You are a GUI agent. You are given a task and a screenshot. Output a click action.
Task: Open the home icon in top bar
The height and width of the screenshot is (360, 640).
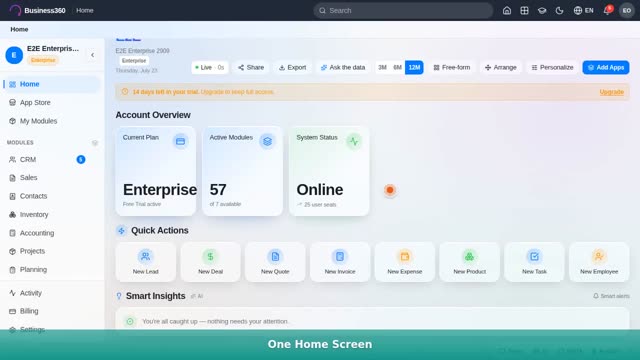click(507, 11)
